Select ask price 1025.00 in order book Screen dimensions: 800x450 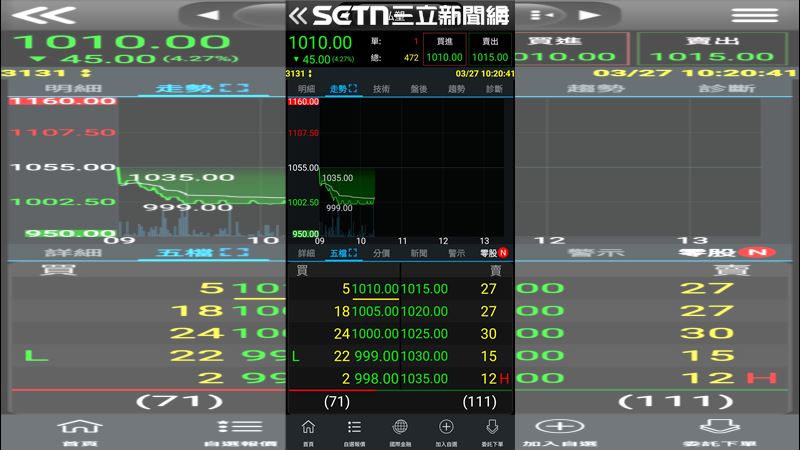tap(424, 334)
